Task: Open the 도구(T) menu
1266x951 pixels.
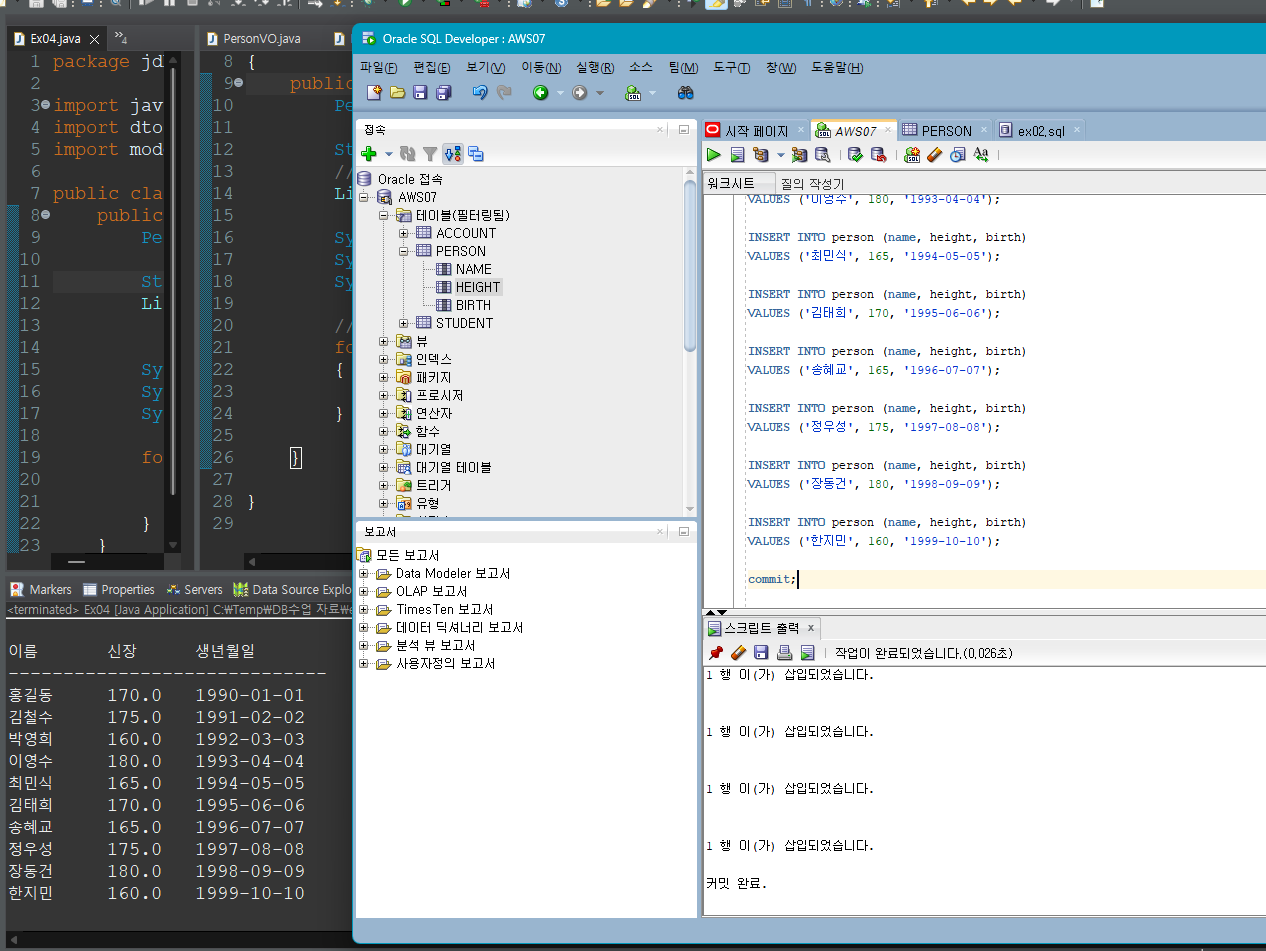Action: (x=731, y=68)
